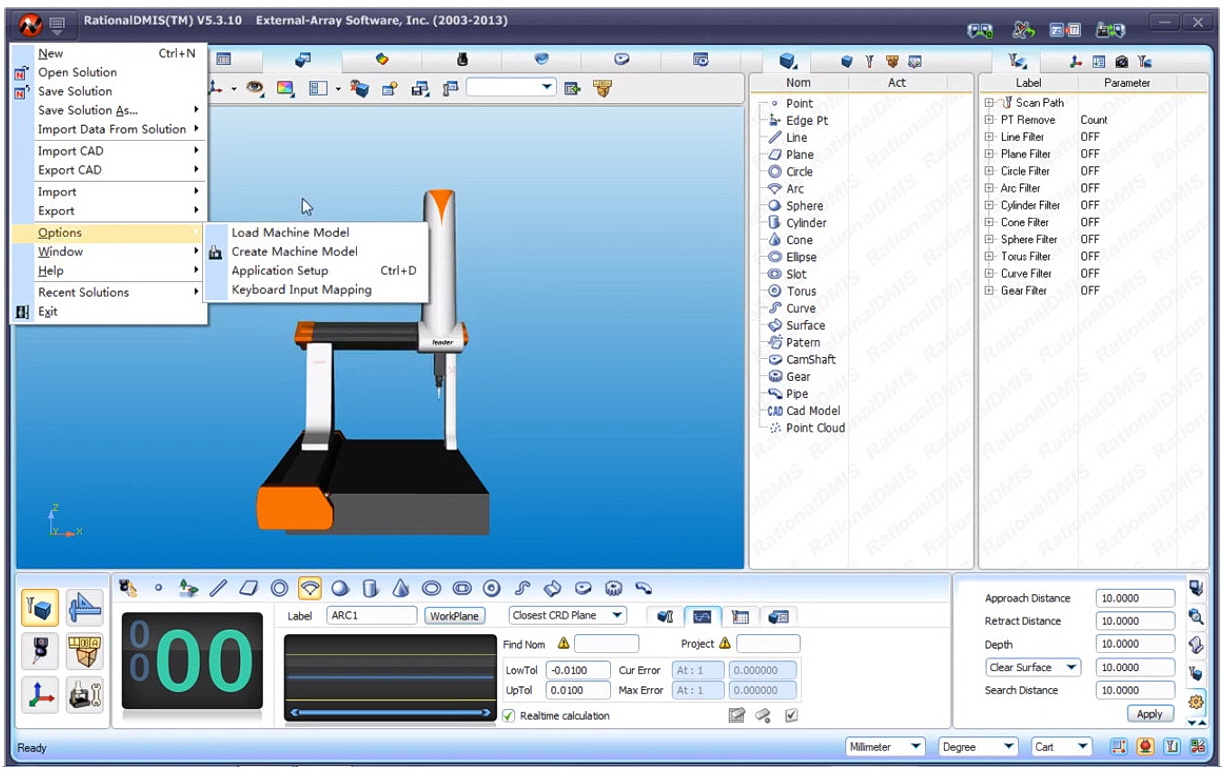Select the Plane tool in bottom feature toolbar
Image resolution: width=1224 pixels, height=774 pixels.
(x=249, y=588)
